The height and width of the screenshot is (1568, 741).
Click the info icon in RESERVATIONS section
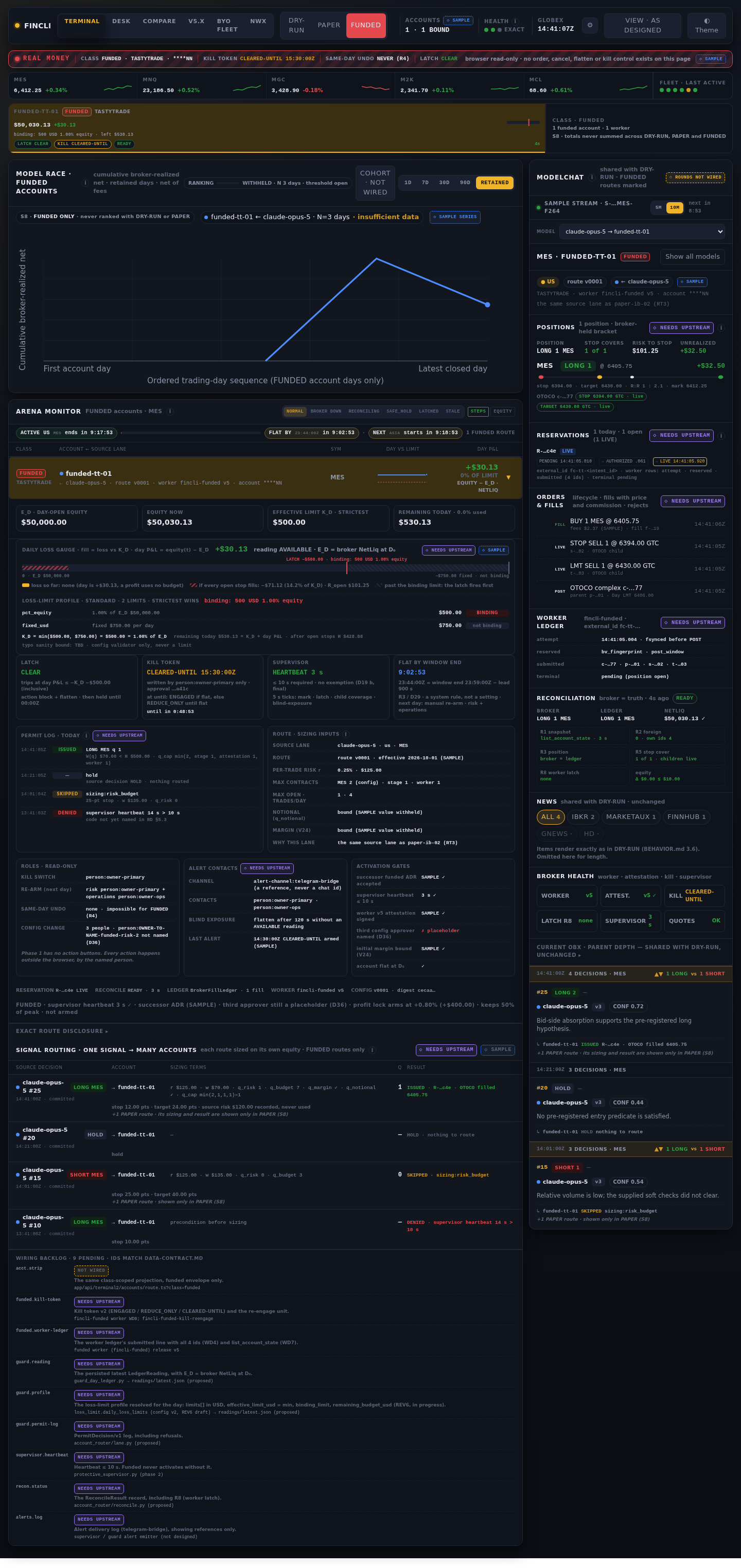(x=721, y=435)
